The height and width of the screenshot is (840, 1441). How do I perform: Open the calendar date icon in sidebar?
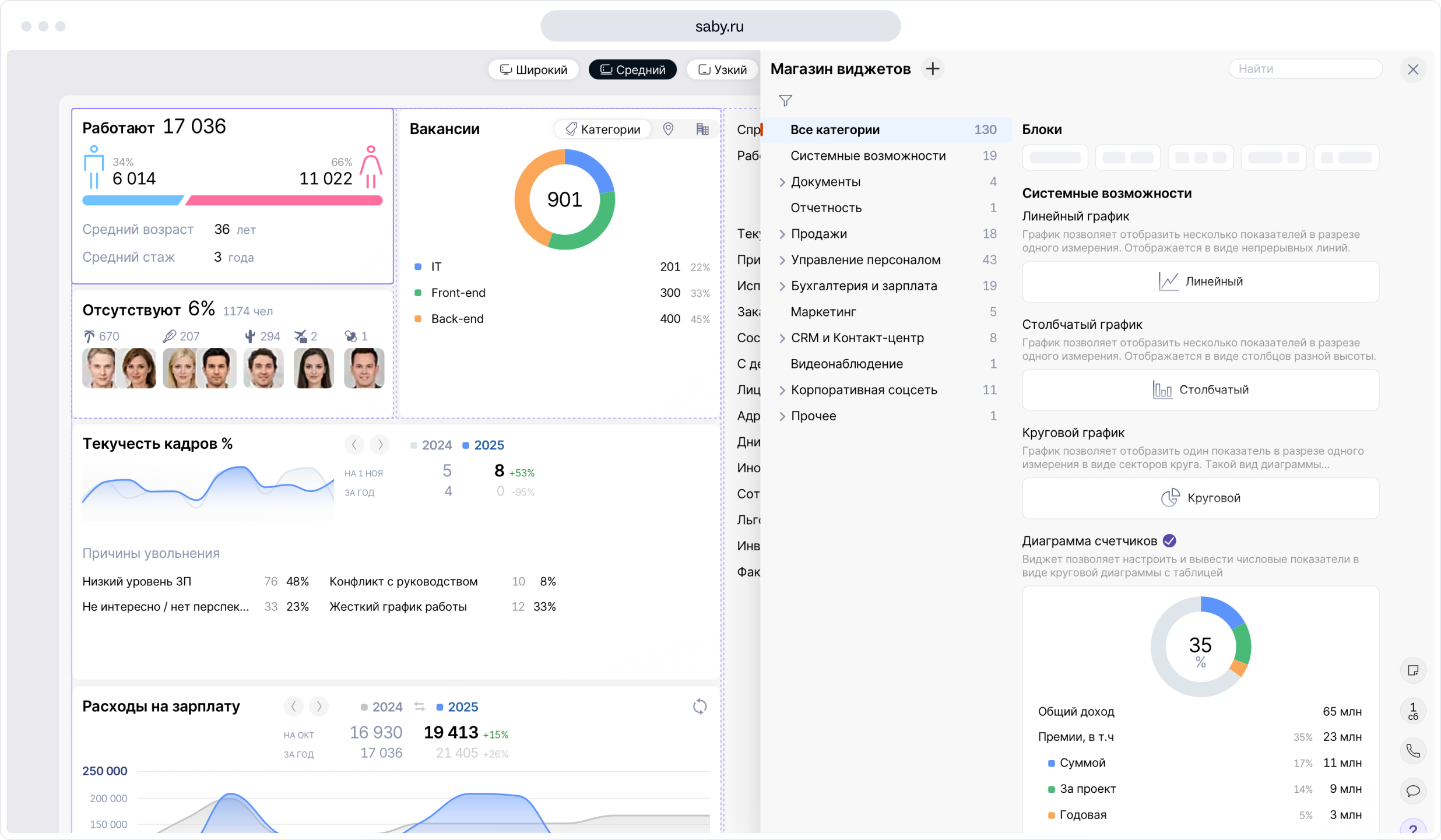[1413, 711]
